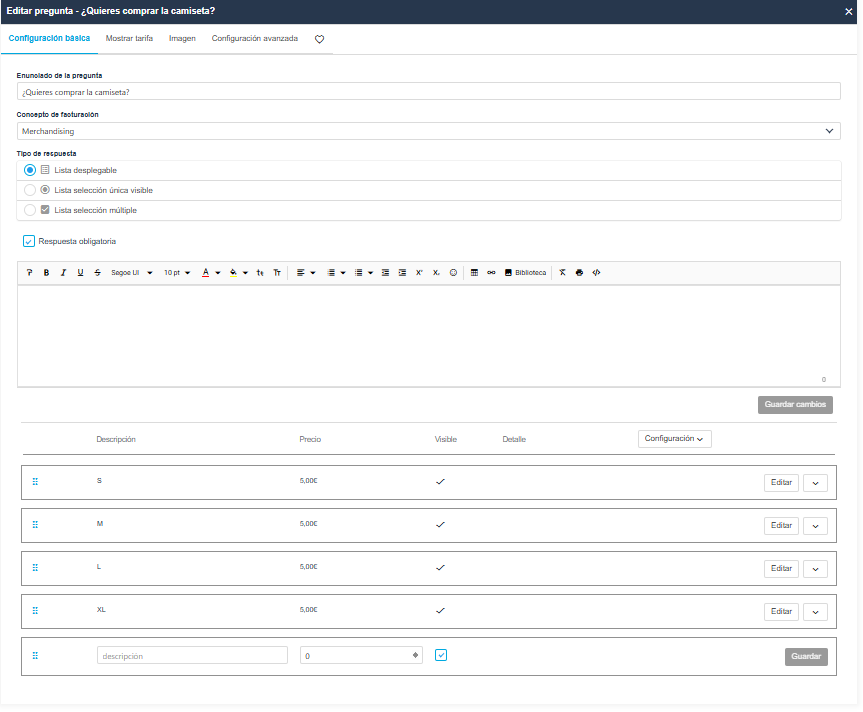Switch to HTML code view
This screenshot has width=863, height=712.
[x=597, y=273]
